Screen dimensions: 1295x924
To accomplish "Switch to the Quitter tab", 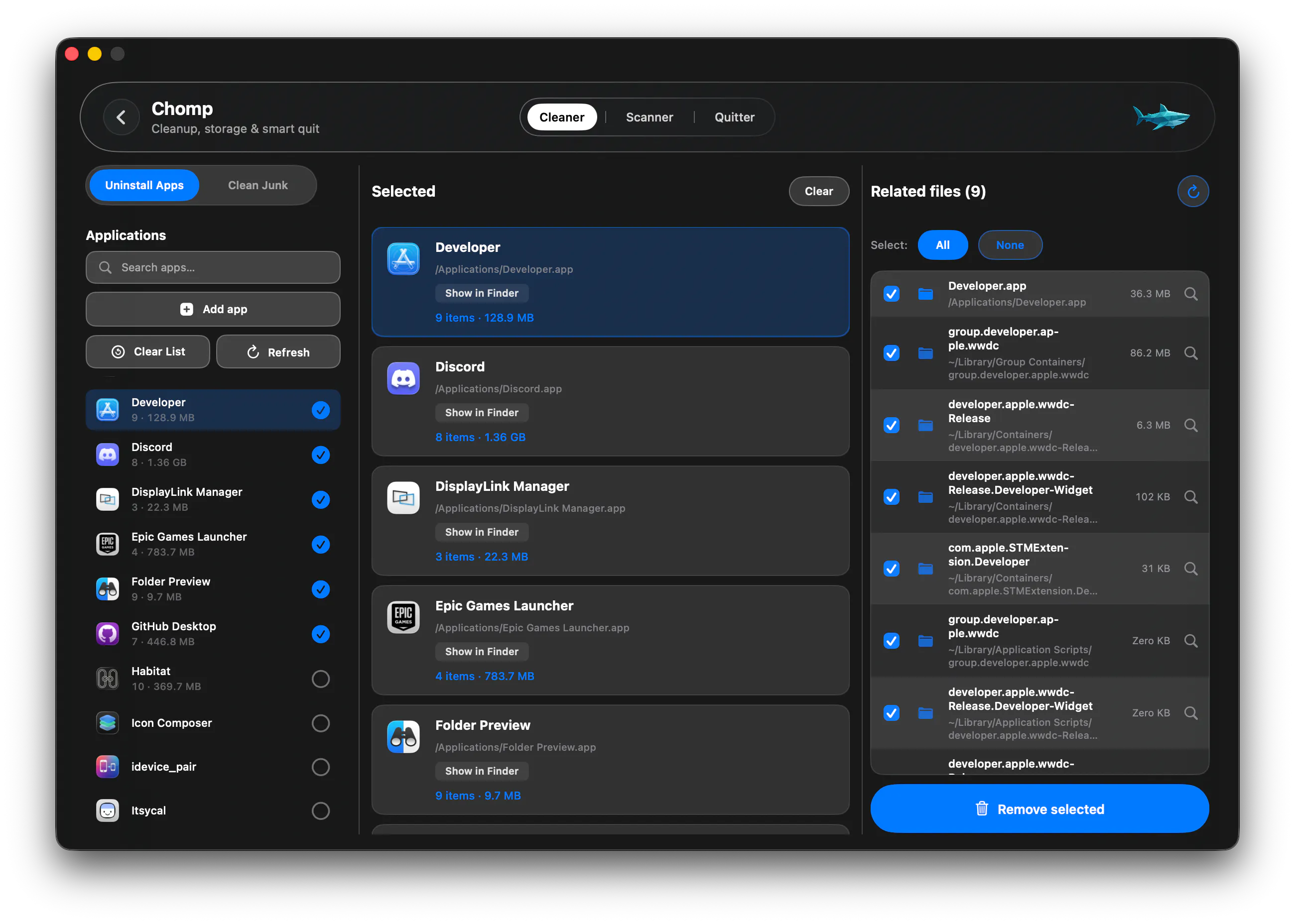I will (734, 117).
